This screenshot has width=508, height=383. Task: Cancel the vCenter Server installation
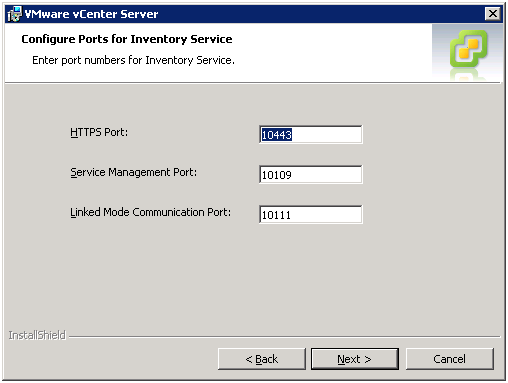[449, 359]
